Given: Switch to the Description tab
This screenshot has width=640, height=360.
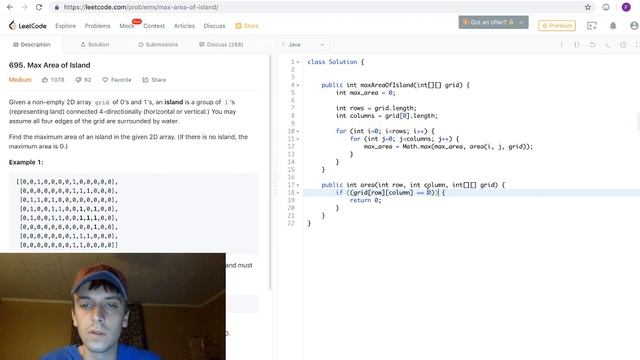Looking at the screenshot, I should tap(31, 44).
